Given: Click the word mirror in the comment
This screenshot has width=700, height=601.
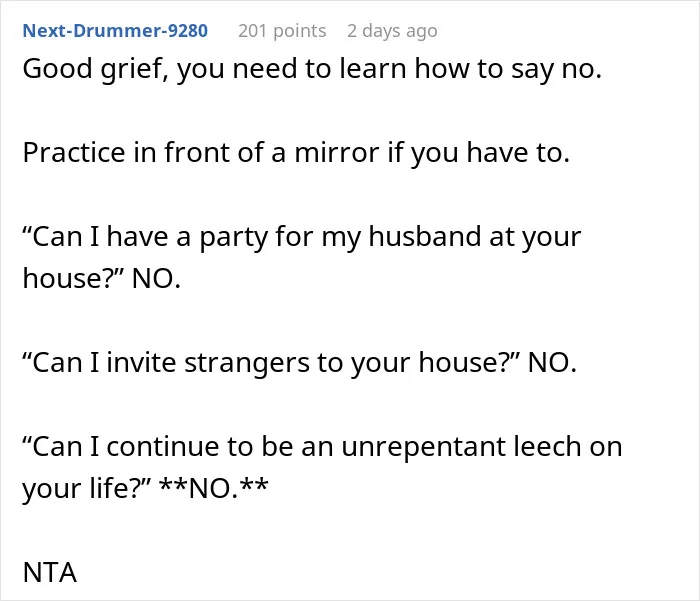Looking at the screenshot, I should [337, 153].
